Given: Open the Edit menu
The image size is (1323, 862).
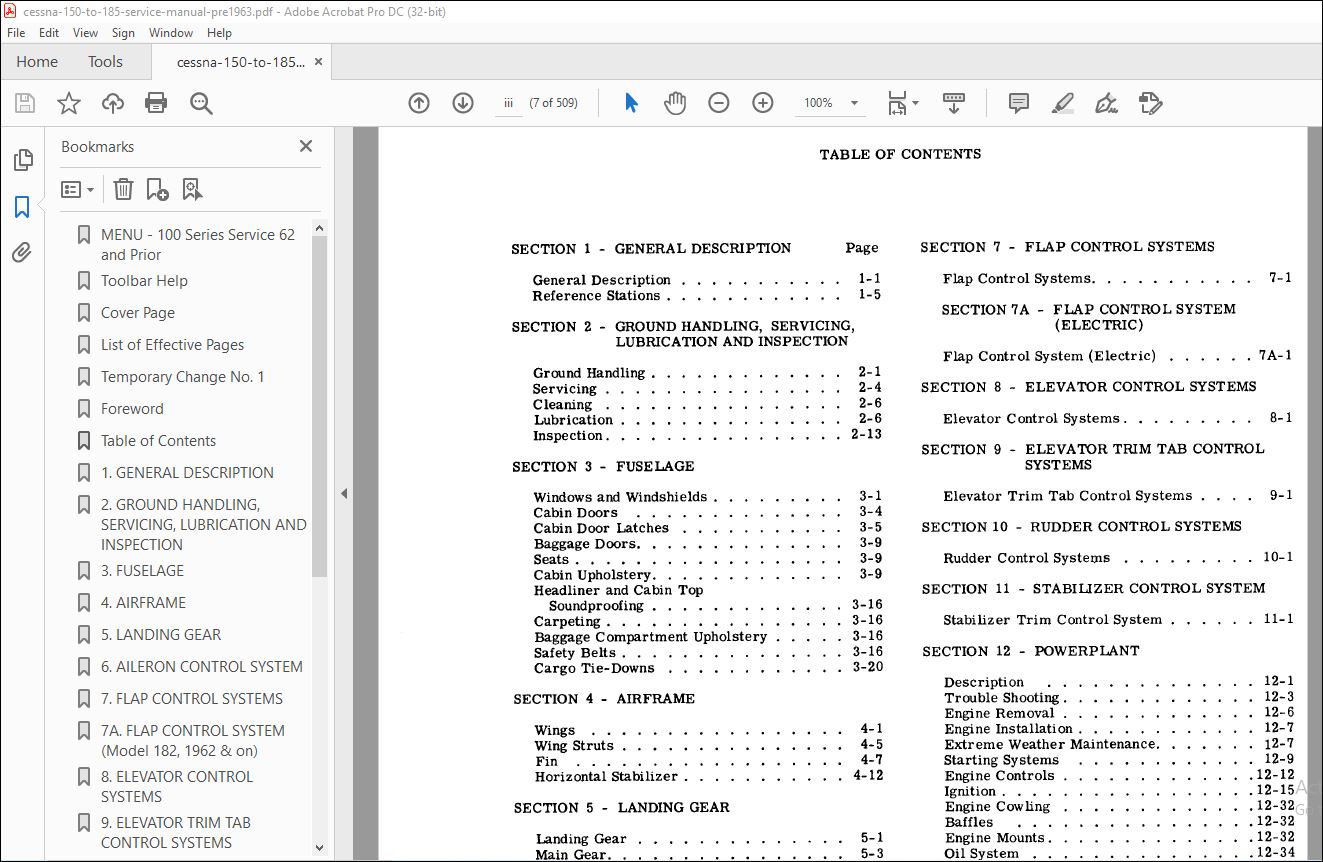Looking at the screenshot, I should coord(49,33).
